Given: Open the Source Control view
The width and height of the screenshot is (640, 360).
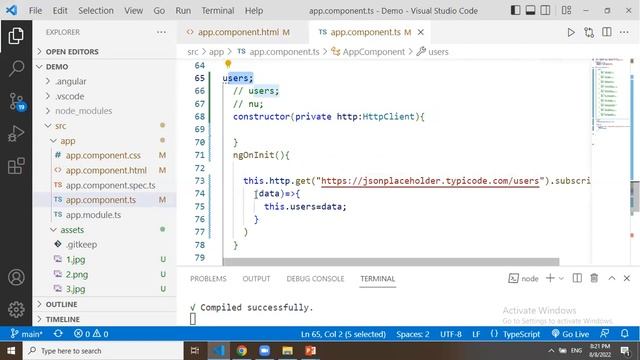Looking at the screenshot, I should click(x=17, y=101).
